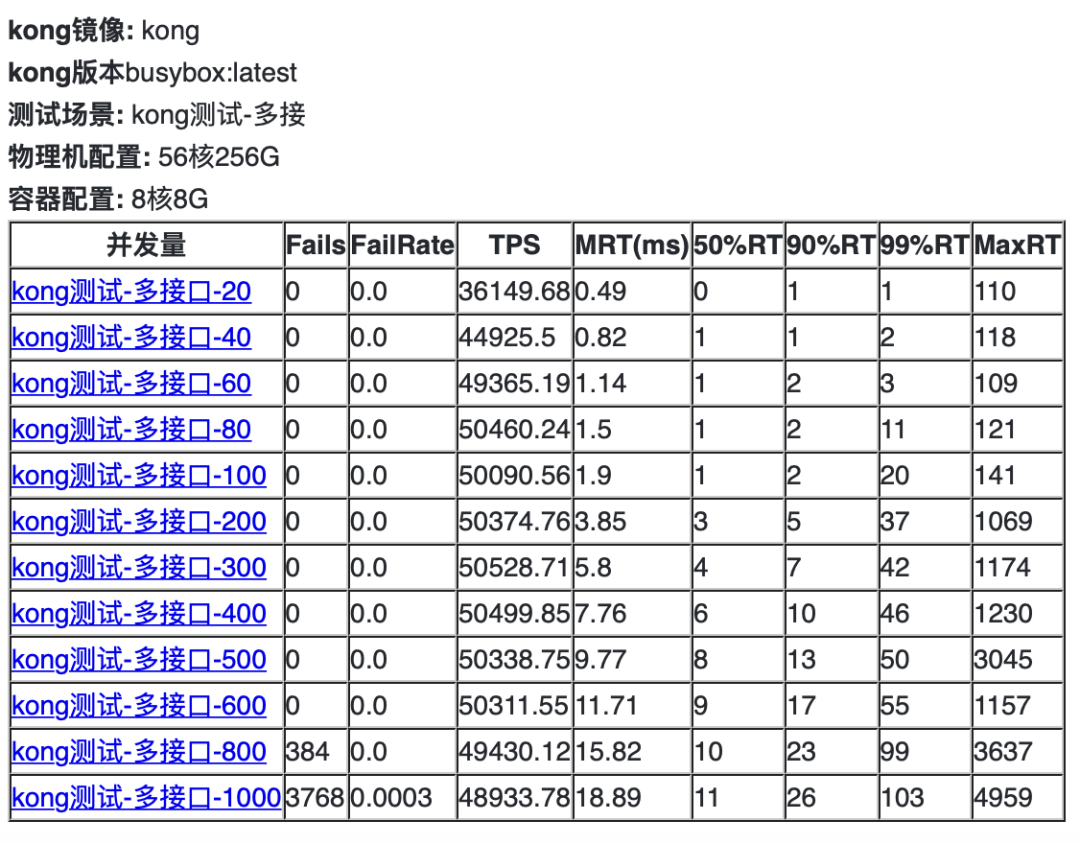Click the TPS column header
The width and height of the screenshot is (1080, 844).
tap(515, 245)
